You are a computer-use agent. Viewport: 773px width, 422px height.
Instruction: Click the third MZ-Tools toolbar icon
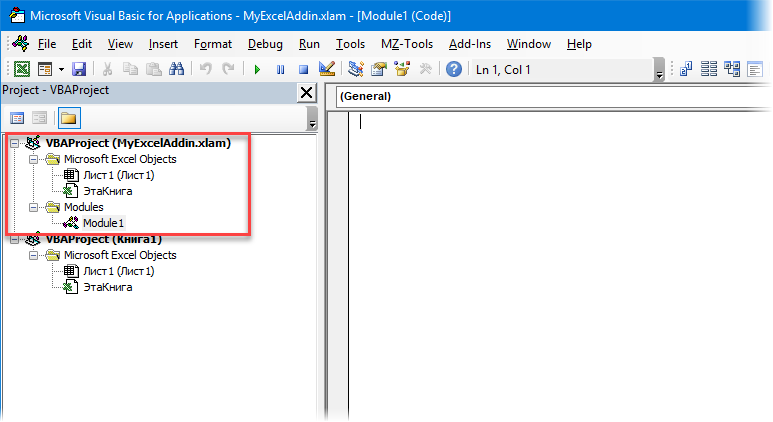pos(732,69)
